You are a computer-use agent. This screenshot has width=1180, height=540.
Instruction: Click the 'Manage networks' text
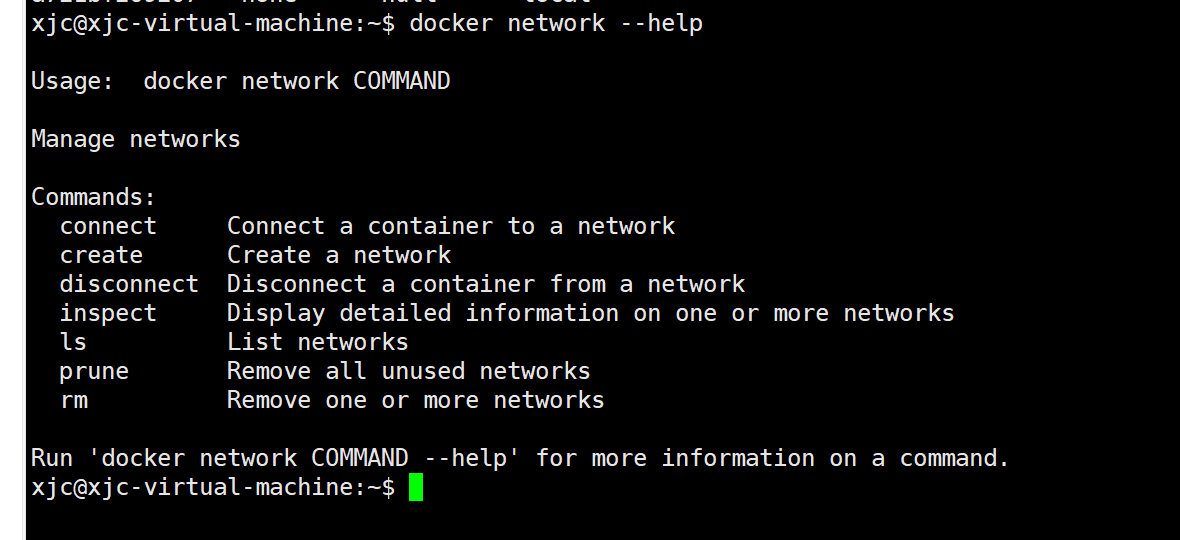pos(135,139)
